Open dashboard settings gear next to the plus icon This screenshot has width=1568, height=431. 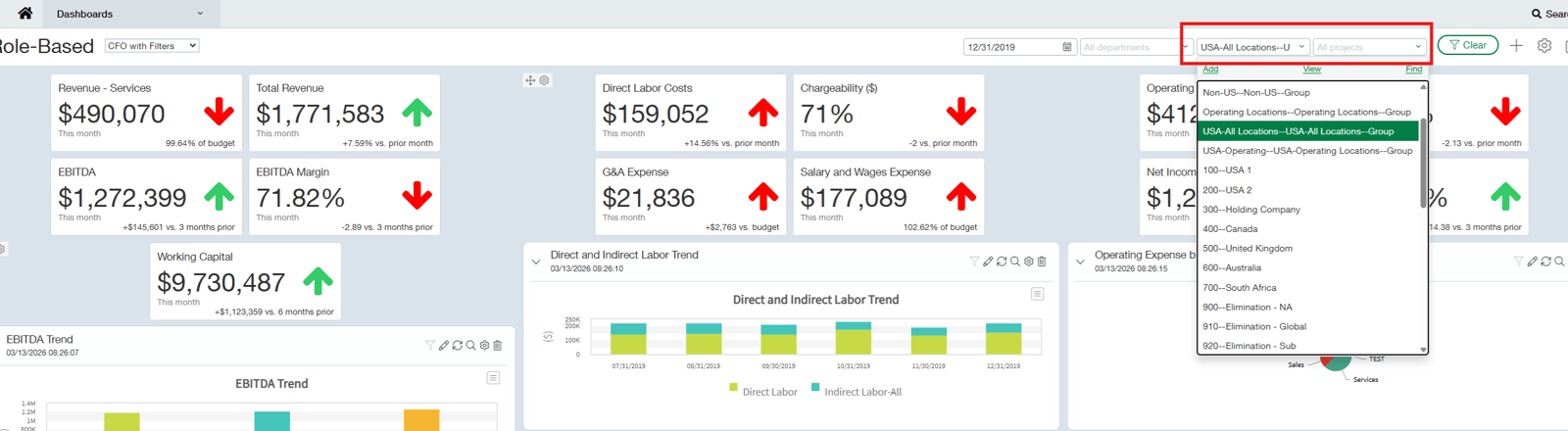tap(1544, 46)
